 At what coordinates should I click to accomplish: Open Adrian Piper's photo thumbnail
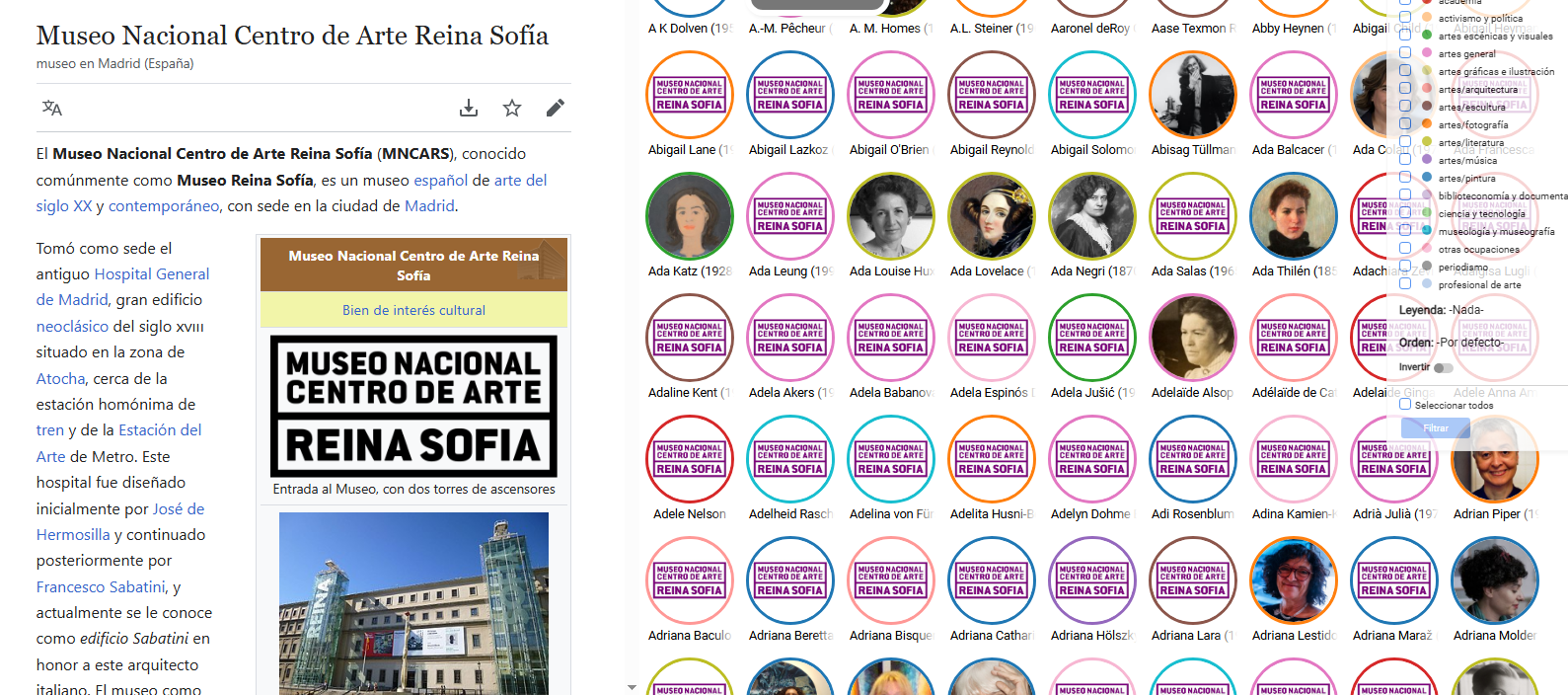click(x=1495, y=459)
